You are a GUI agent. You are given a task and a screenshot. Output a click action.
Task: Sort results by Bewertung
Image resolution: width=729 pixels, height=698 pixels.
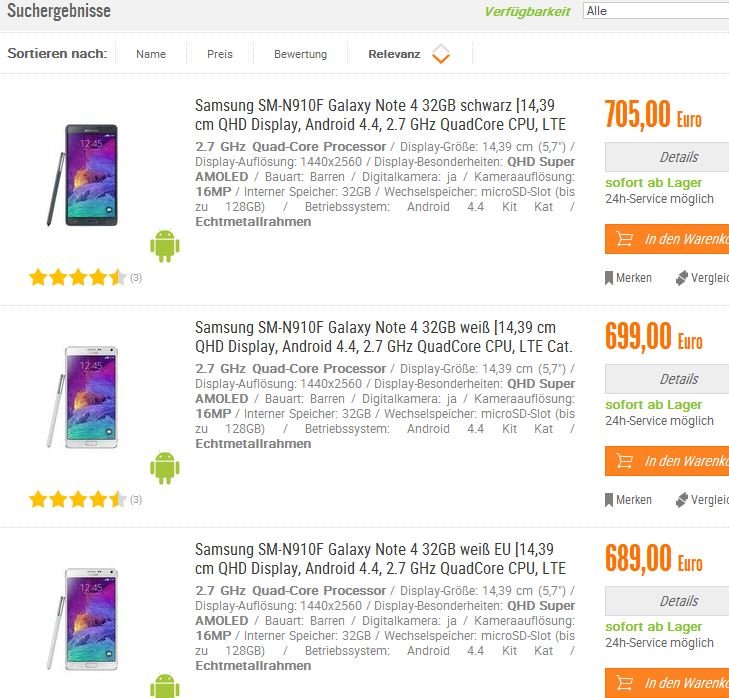coord(300,54)
